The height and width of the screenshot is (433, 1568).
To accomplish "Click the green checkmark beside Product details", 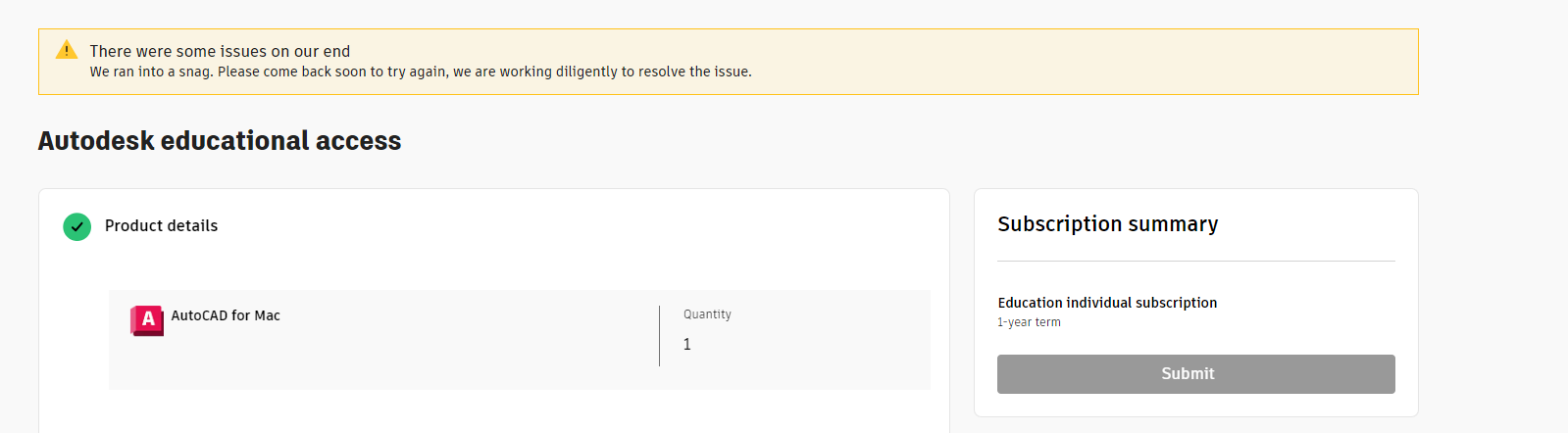I will tap(76, 226).
